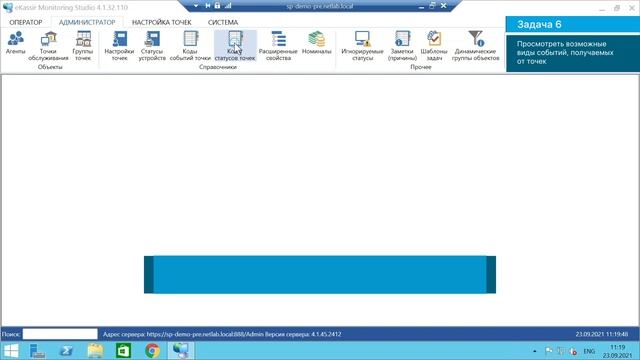Open Коды статусов точек reference
Screen dimensions: 640x360
(x=235, y=46)
